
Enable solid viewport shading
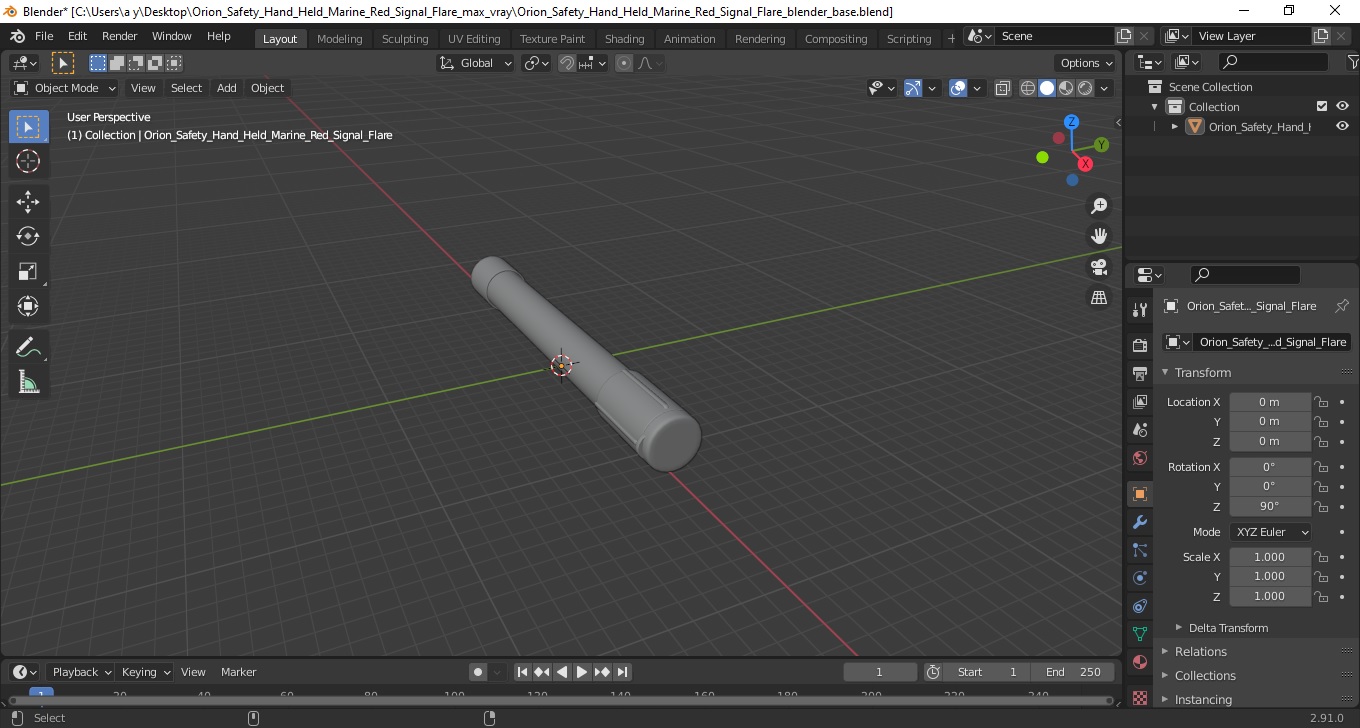(x=1047, y=88)
